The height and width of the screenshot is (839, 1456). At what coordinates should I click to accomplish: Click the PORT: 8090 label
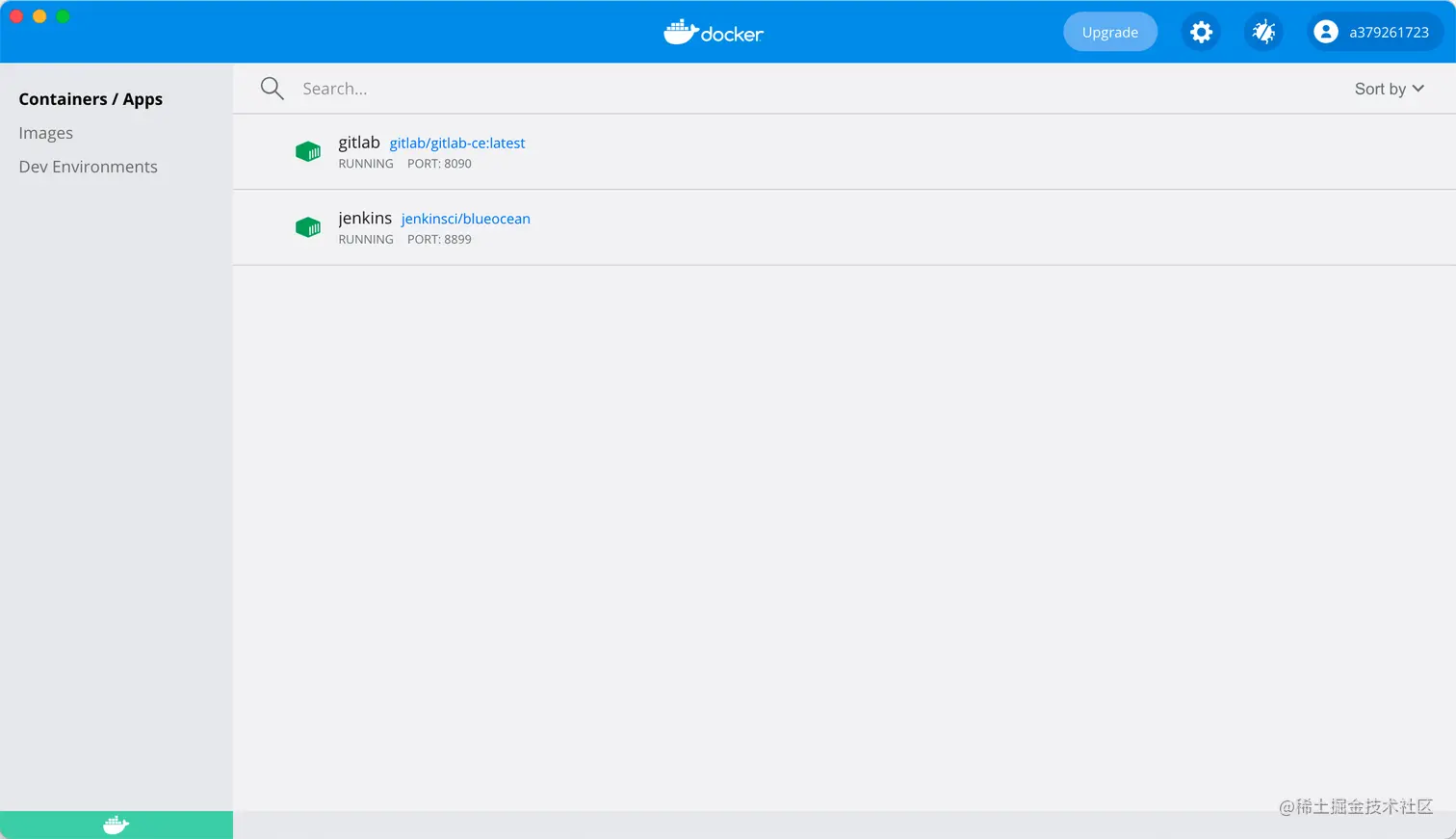click(439, 164)
